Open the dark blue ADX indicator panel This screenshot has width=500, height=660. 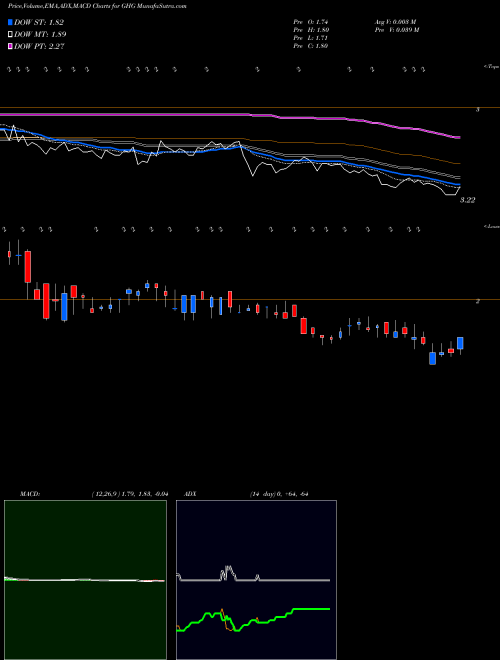click(x=256, y=580)
